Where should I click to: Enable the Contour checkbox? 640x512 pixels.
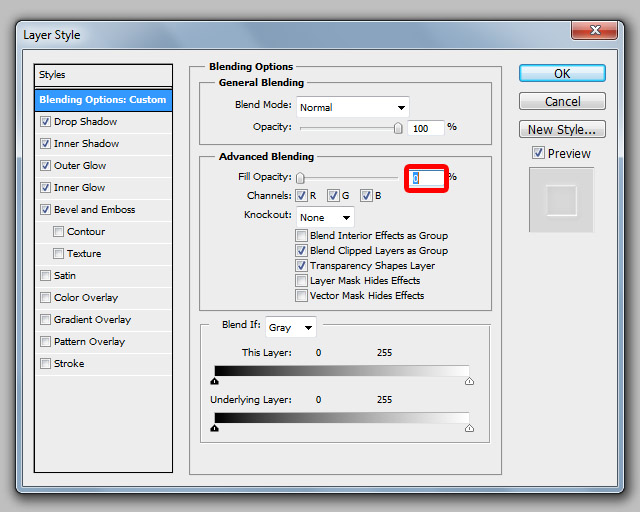58,232
